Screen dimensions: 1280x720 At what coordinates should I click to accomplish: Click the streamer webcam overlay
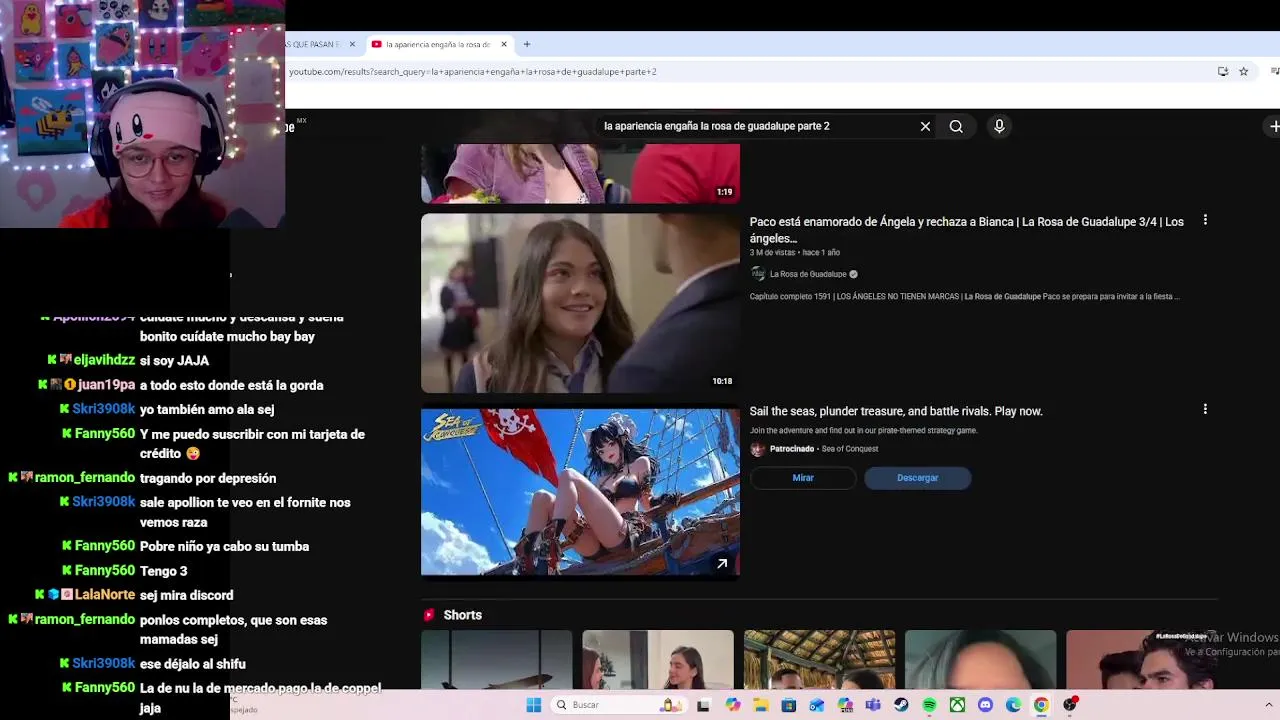pos(142,114)
